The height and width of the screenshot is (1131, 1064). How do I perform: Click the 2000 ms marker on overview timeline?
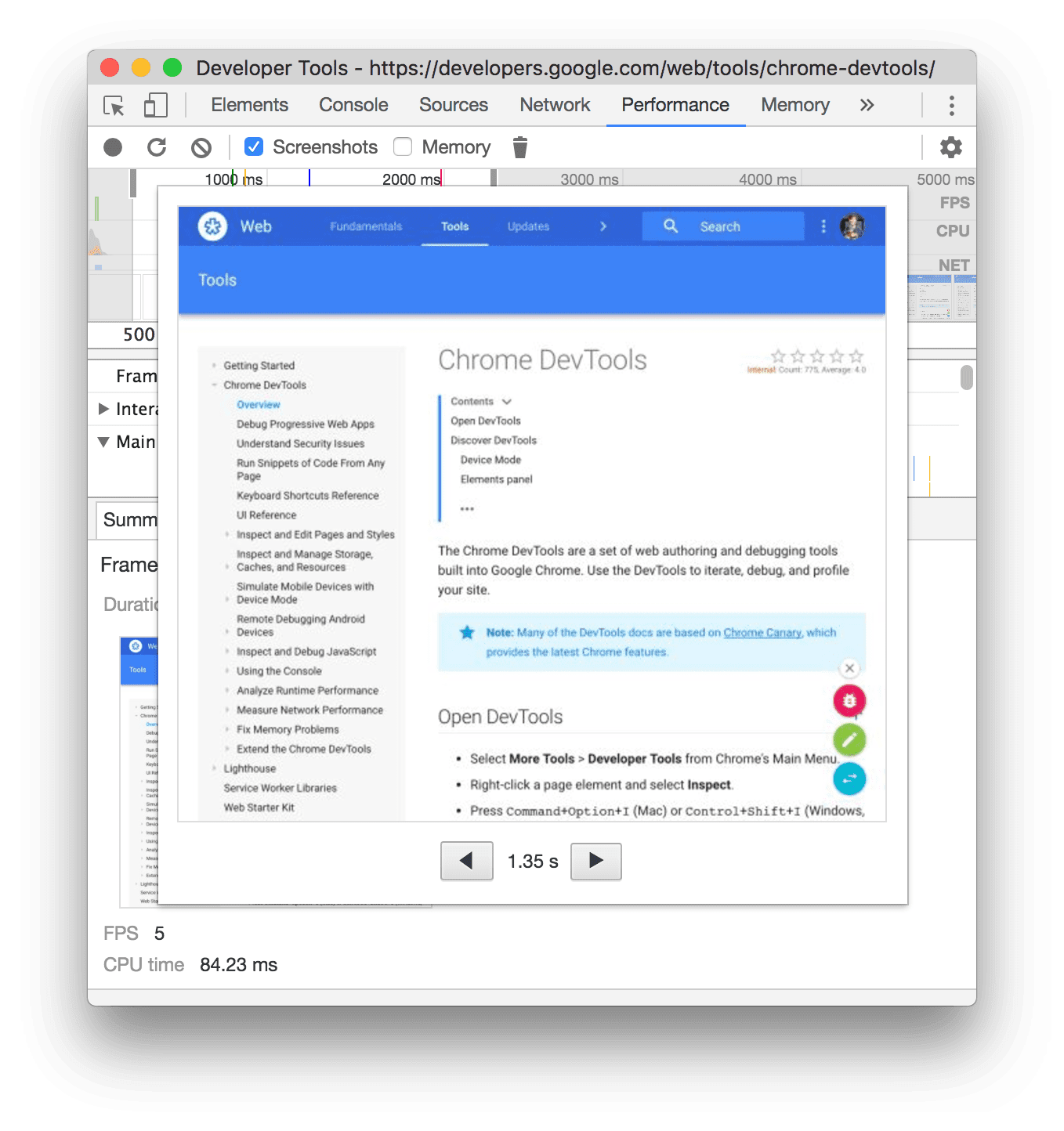[411, 179]
